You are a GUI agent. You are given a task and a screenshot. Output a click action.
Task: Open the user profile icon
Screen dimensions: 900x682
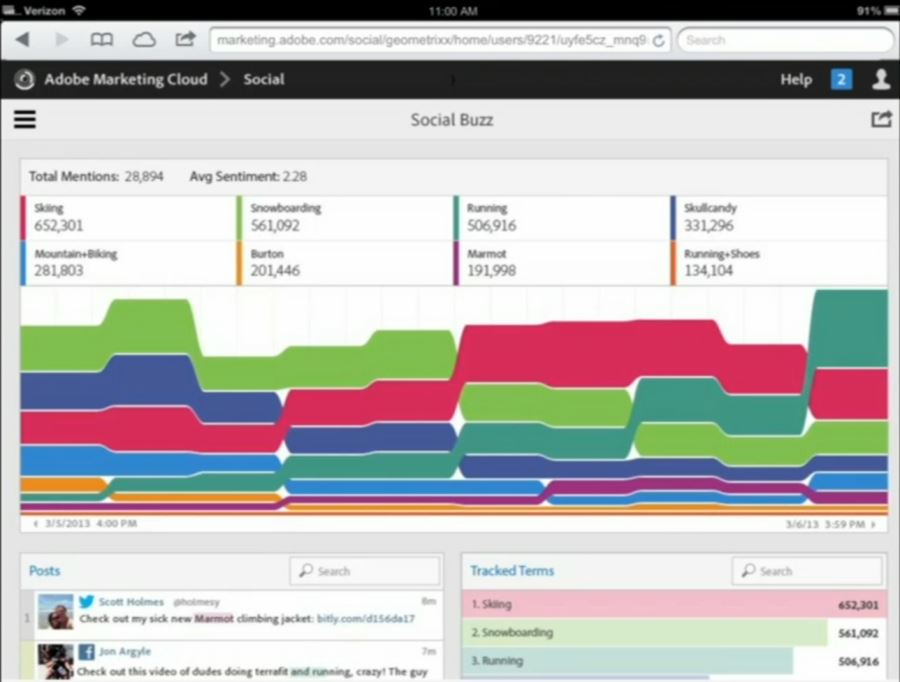click(881, 79)
